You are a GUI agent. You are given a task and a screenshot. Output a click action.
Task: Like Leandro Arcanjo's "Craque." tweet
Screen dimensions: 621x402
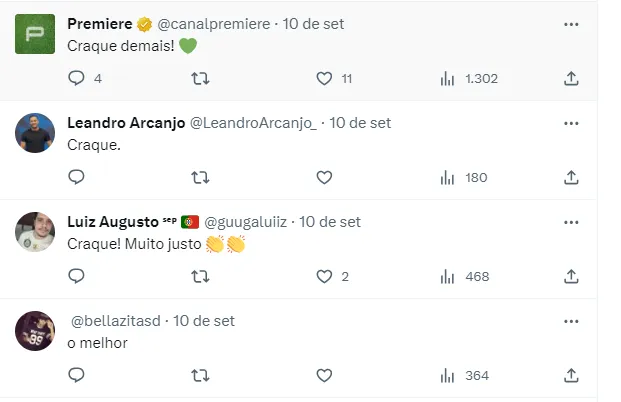coord(324,177)
